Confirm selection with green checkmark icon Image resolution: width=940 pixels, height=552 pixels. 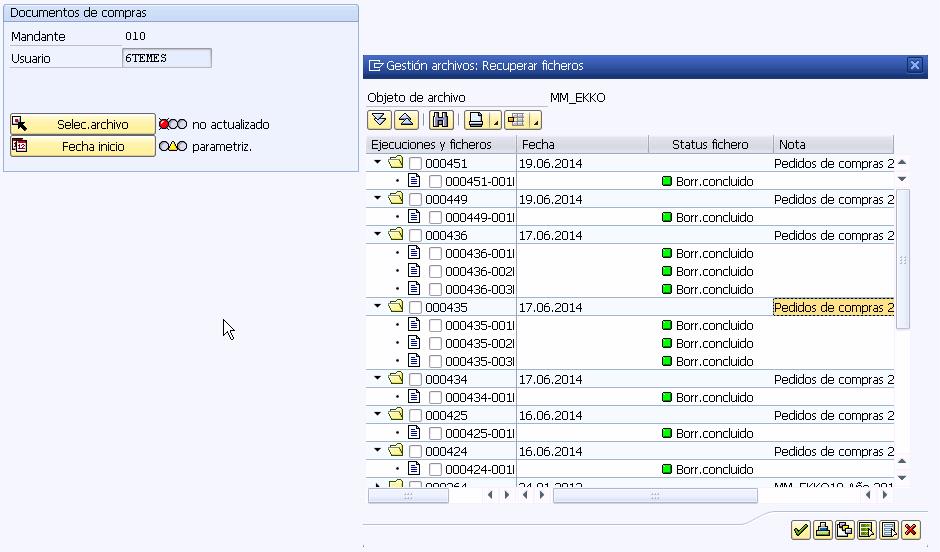click(x=800, y=530)
